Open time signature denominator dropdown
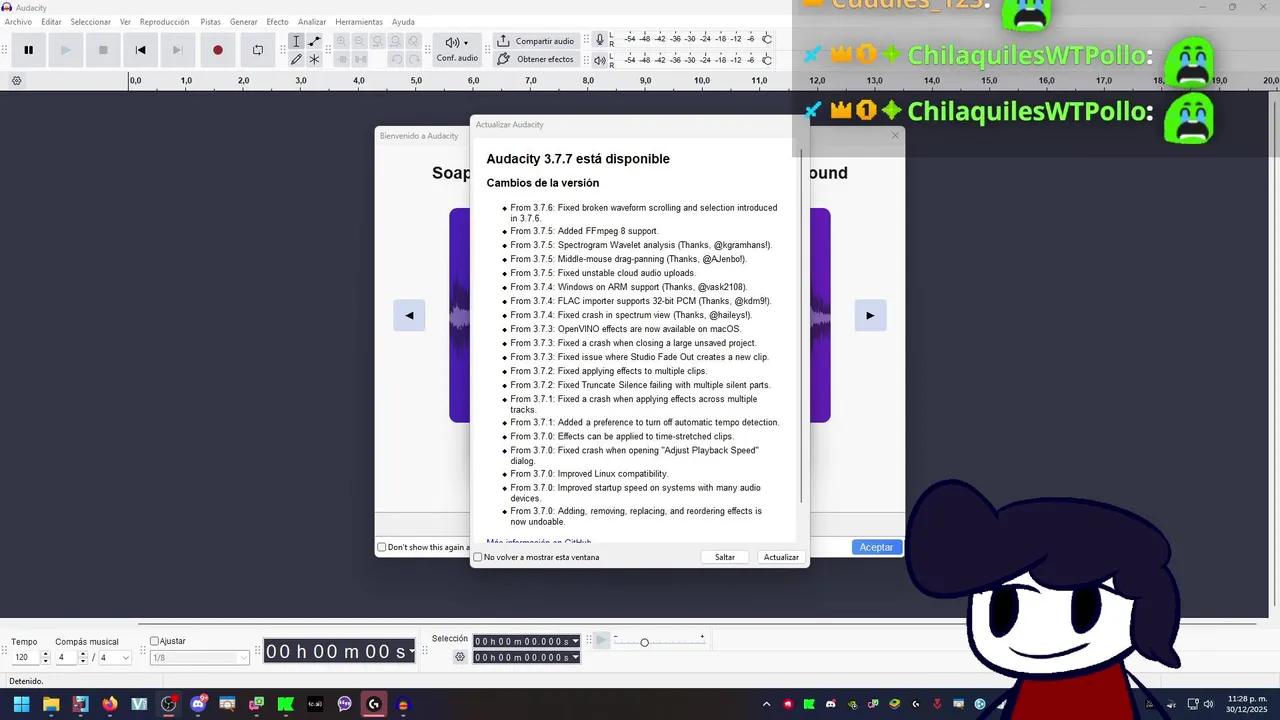This screenshot has width=1280, height=720. tap(125, 657)
